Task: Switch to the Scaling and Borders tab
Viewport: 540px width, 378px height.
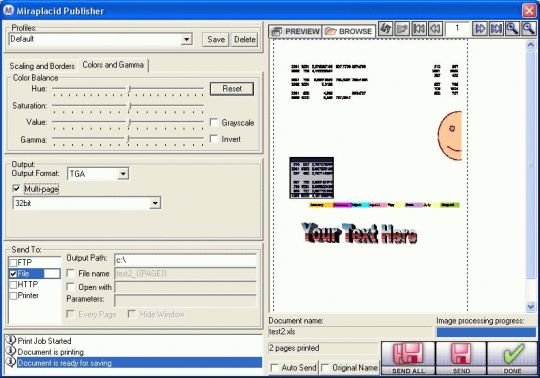Action: coord(42,66)
